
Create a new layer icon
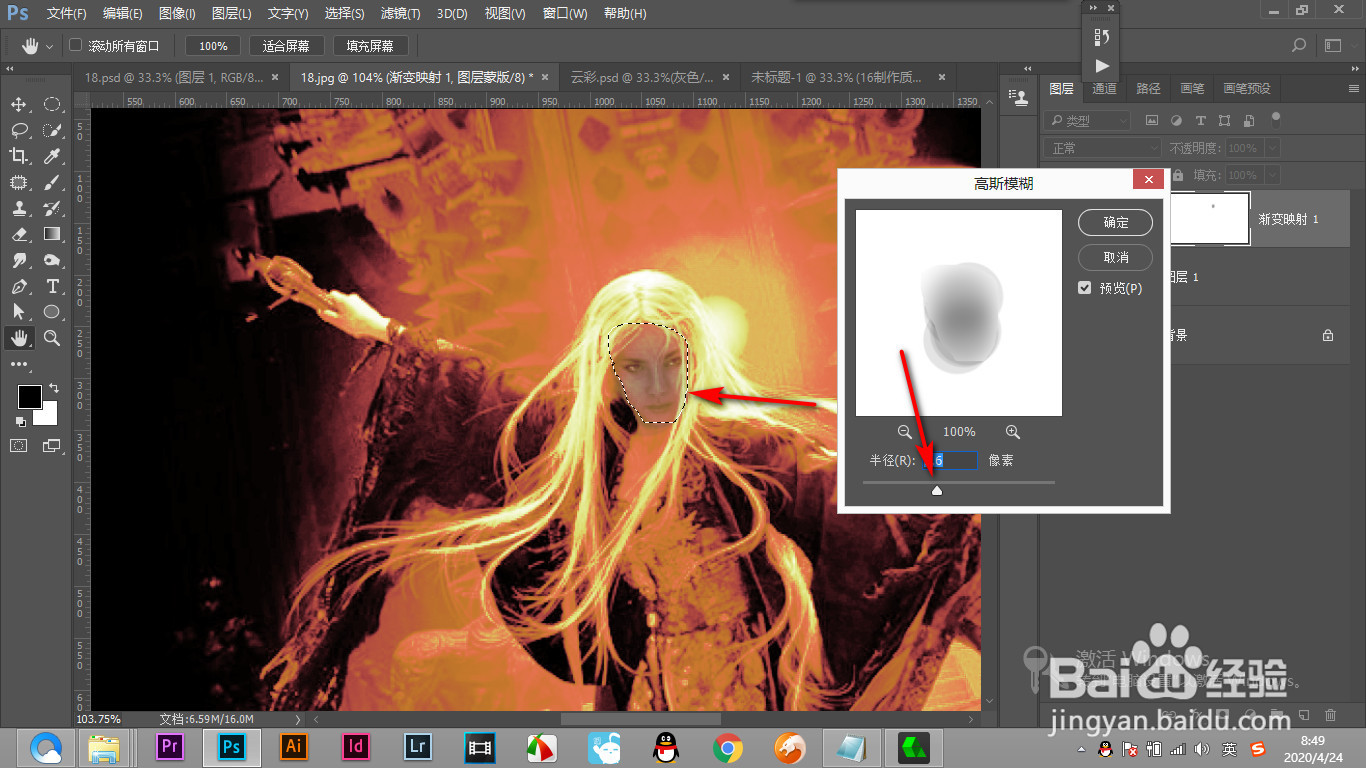tap(1303, 715)
